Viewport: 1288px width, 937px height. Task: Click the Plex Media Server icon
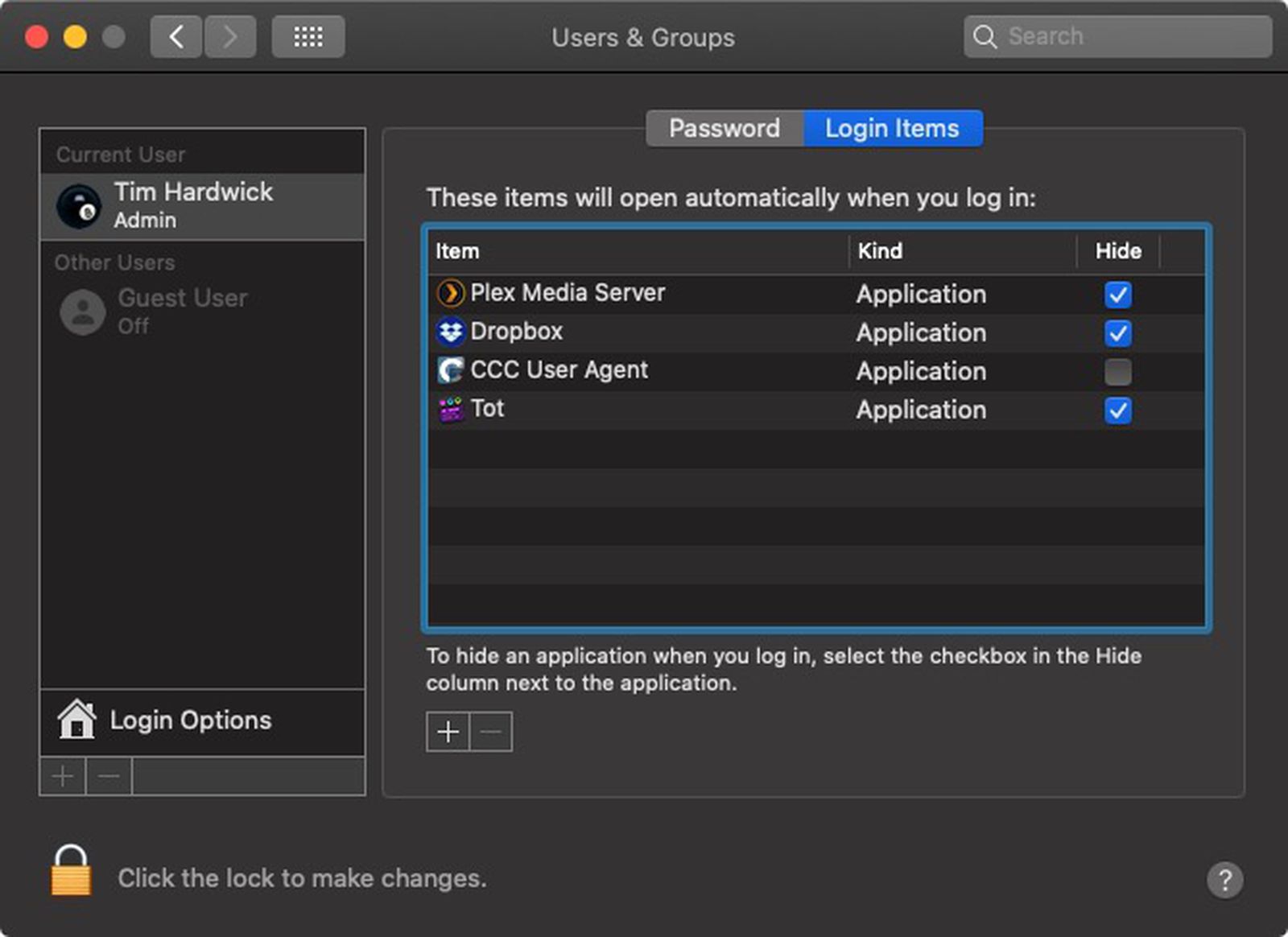[451, 293]
